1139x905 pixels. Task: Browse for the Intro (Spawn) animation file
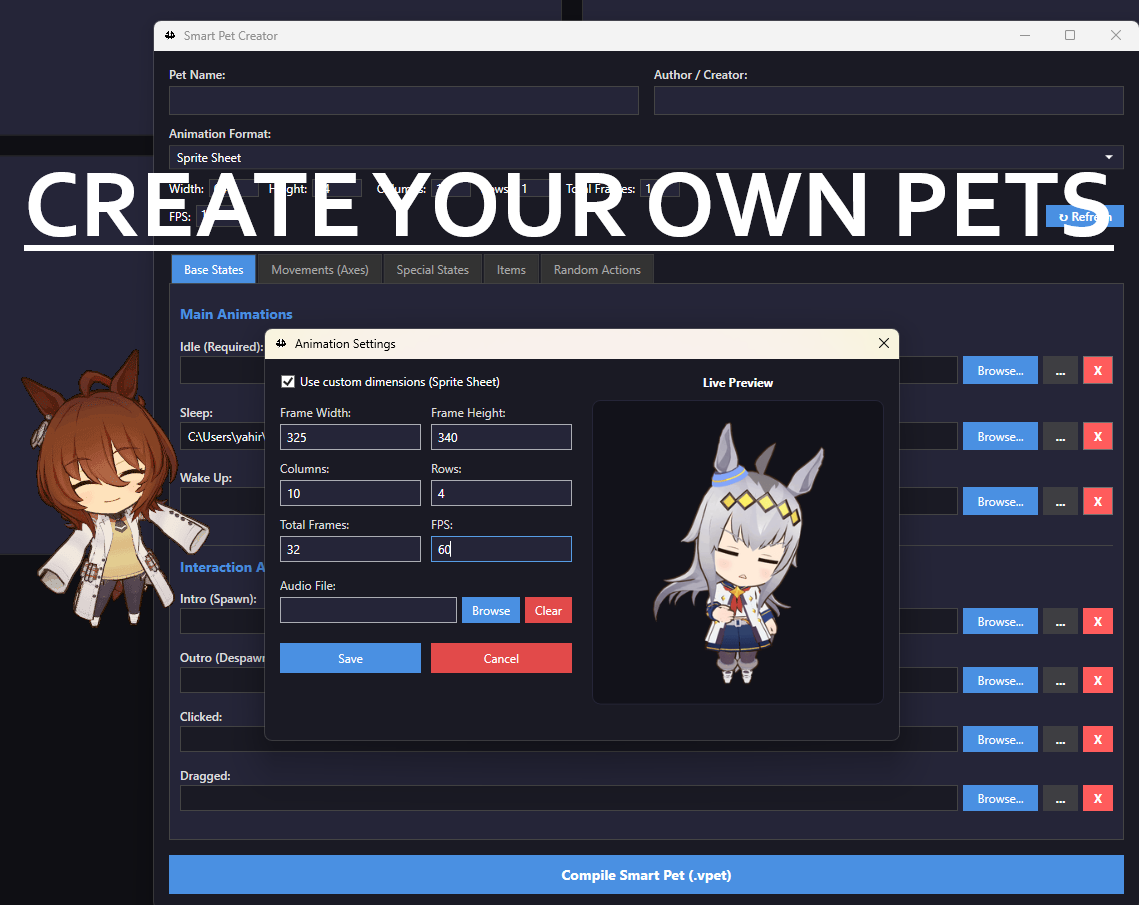point(1000,621)
